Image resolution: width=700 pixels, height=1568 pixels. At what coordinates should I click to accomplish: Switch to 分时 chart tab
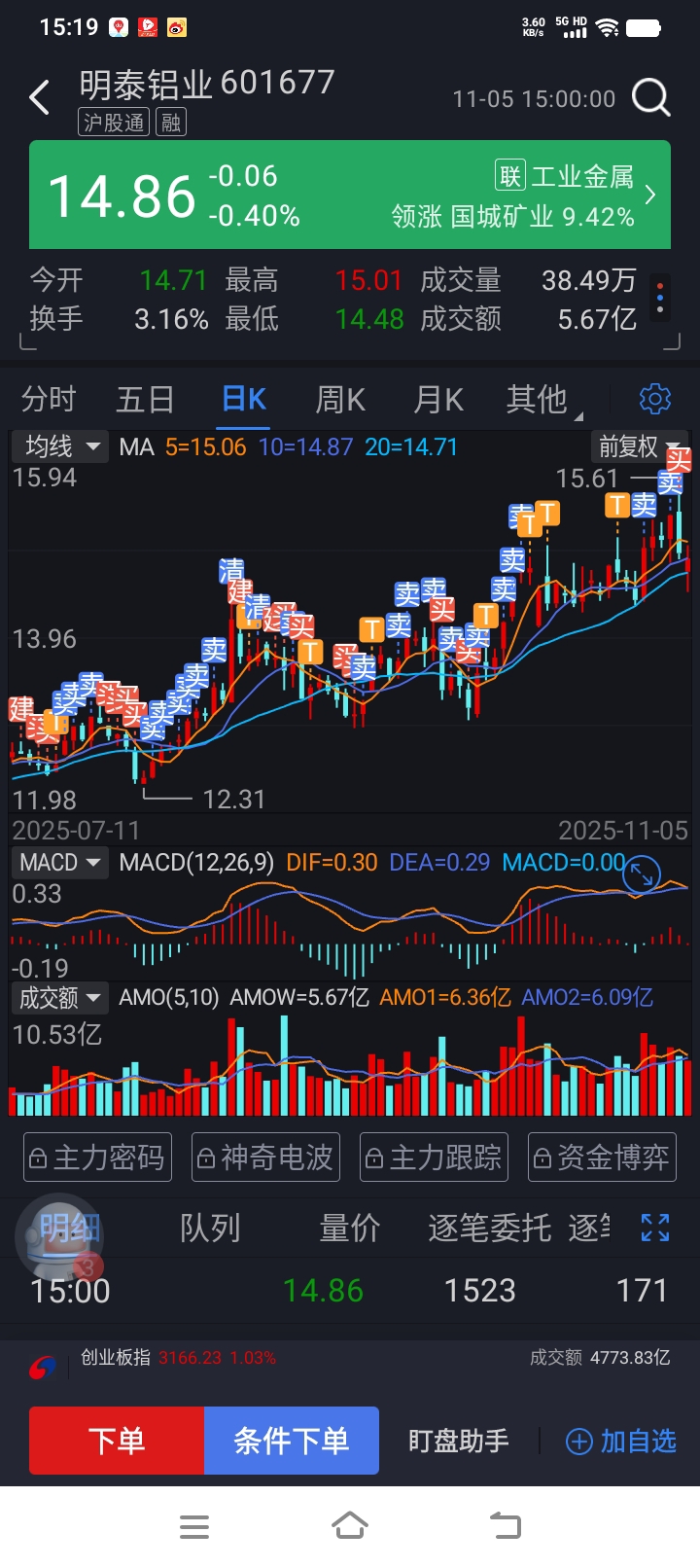(x=49, y=399)
